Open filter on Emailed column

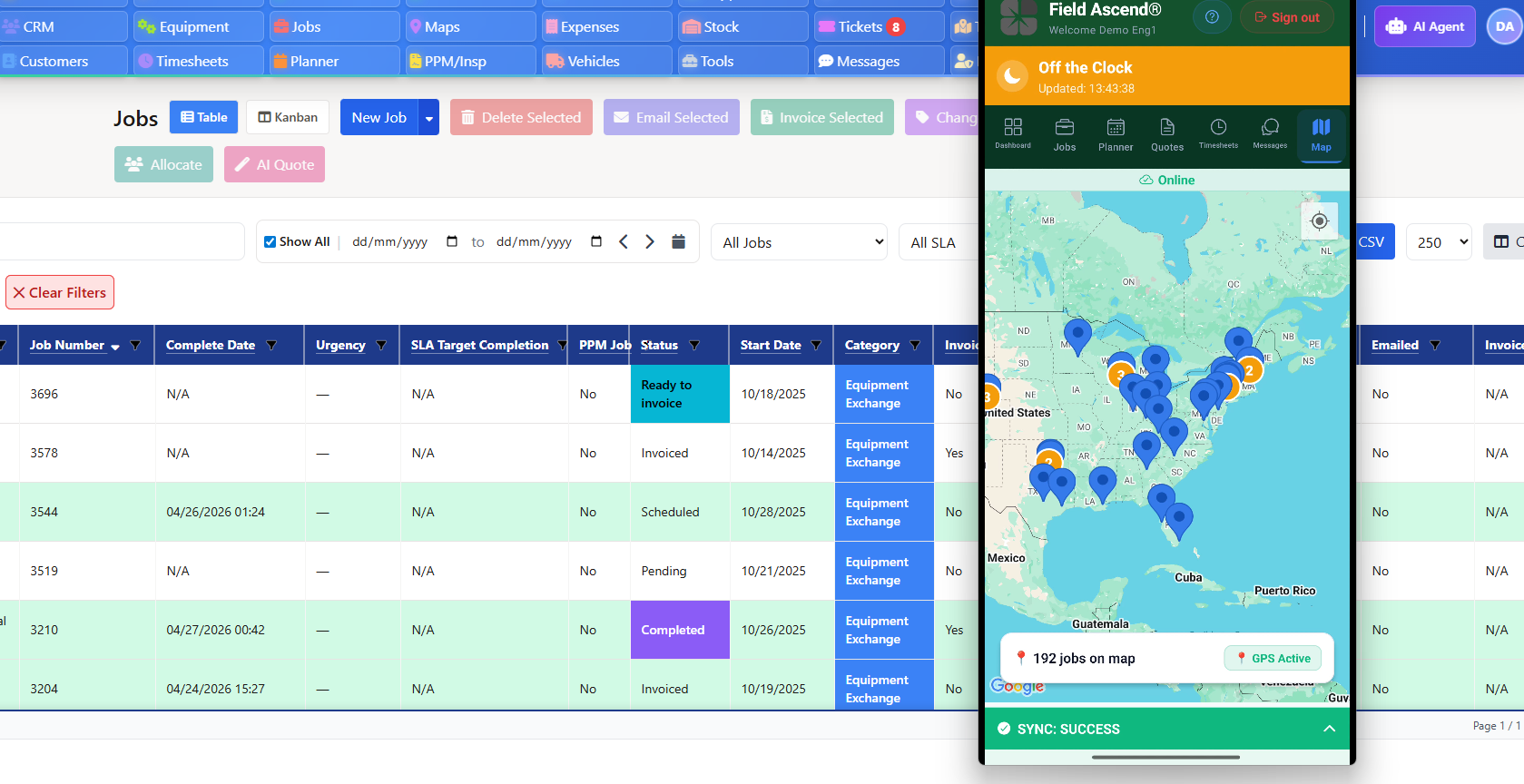tap(1435, 345)
